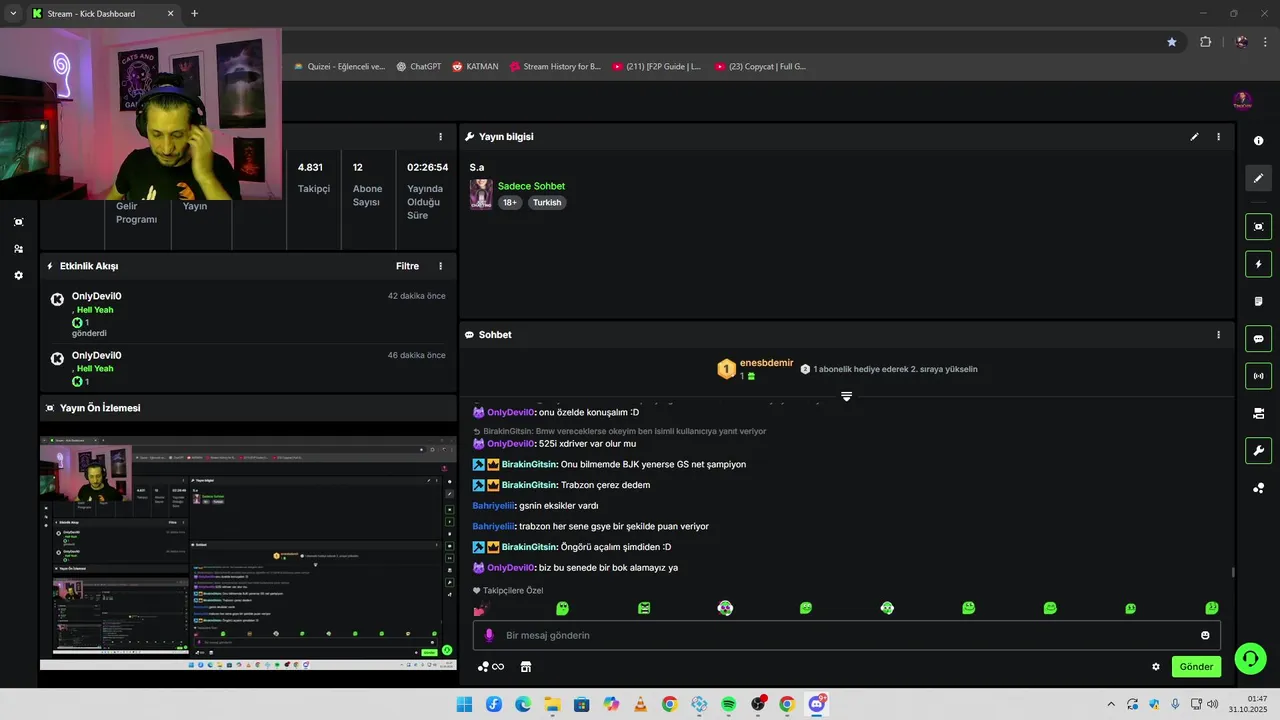Click the pencil icon in right sidebar
The image size is (1280, 720).
point(1258,178)
